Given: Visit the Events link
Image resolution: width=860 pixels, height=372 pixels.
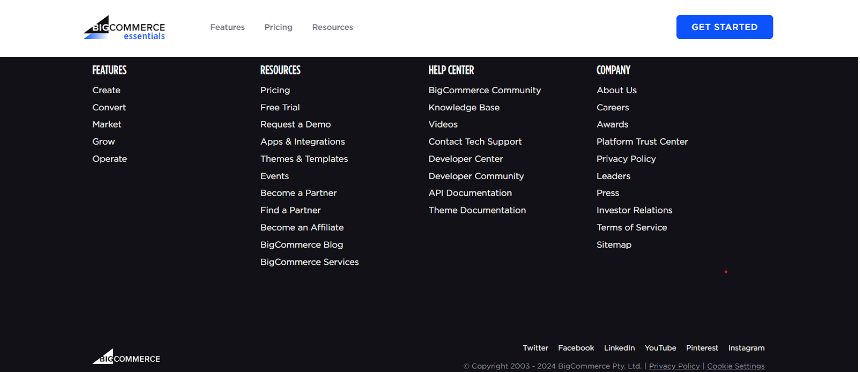Looking at the screenshot, I should pos(275,176).
